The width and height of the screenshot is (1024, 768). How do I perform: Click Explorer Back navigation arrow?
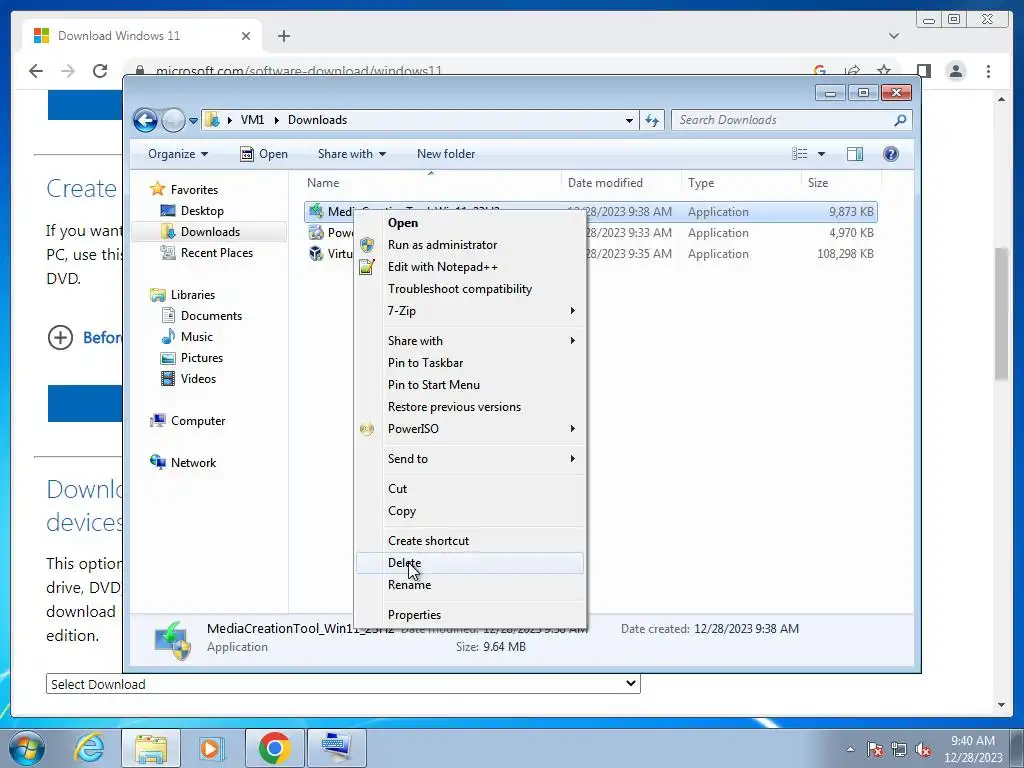click(145, 120)
